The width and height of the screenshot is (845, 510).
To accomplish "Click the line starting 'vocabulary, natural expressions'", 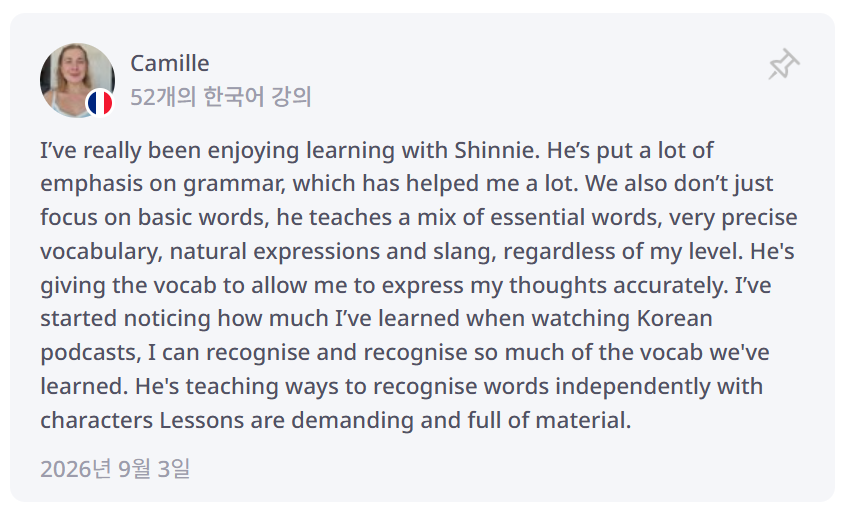I will 417,252.
